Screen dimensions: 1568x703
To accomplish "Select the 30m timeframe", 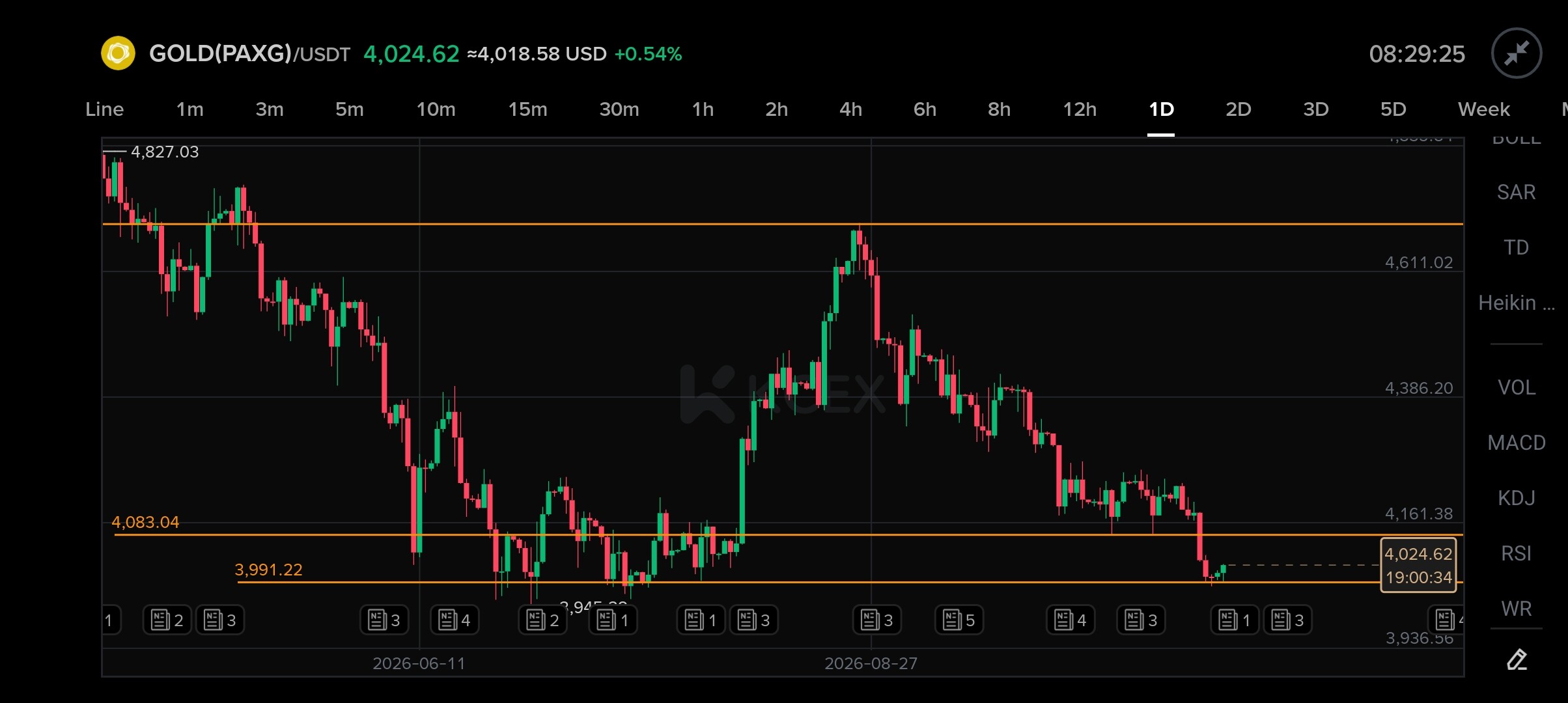I will click(x=619, y=109).
